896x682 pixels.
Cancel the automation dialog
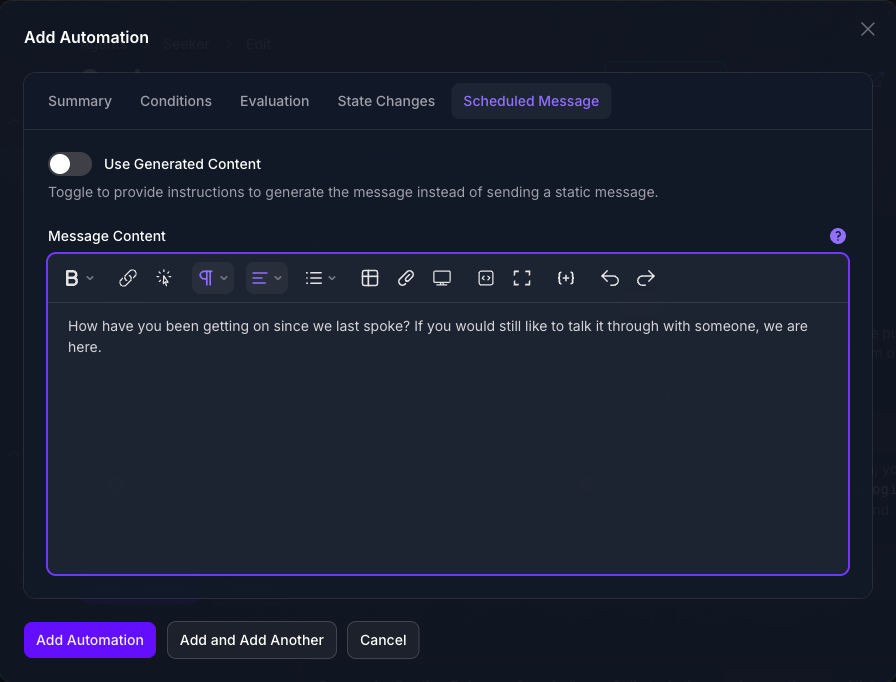383,640
